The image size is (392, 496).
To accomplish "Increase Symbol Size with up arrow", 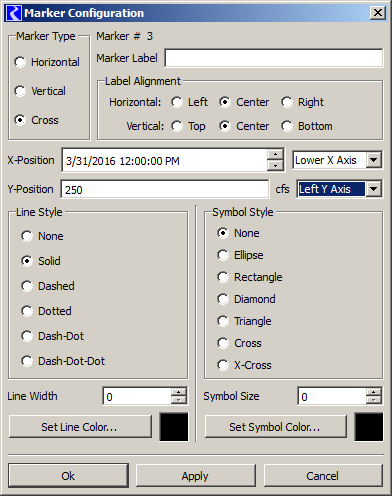I will [374, 392].
